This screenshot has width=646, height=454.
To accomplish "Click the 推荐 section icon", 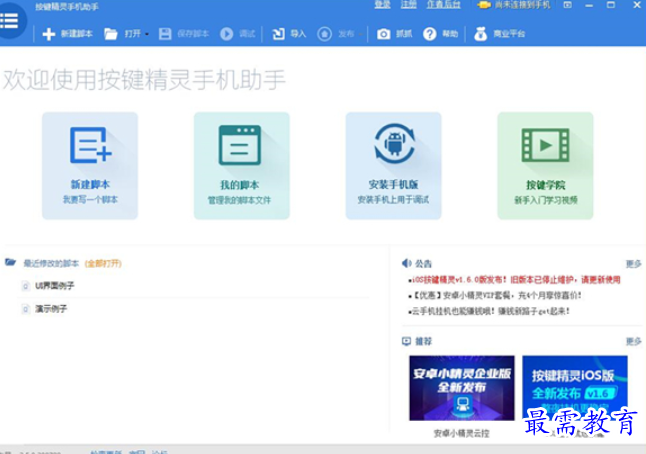I will (x=406, y=341).
